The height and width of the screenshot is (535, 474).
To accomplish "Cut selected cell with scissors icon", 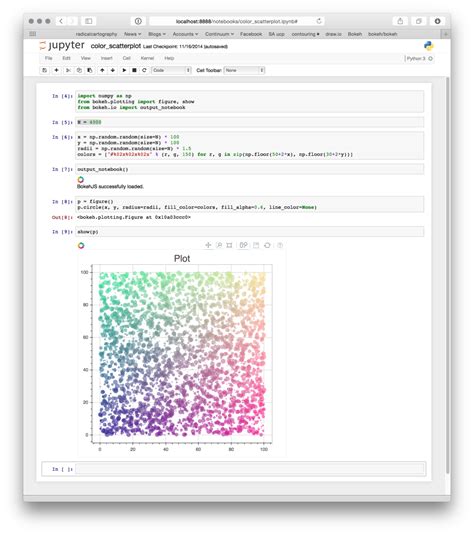I will click(x=68, y=70).
